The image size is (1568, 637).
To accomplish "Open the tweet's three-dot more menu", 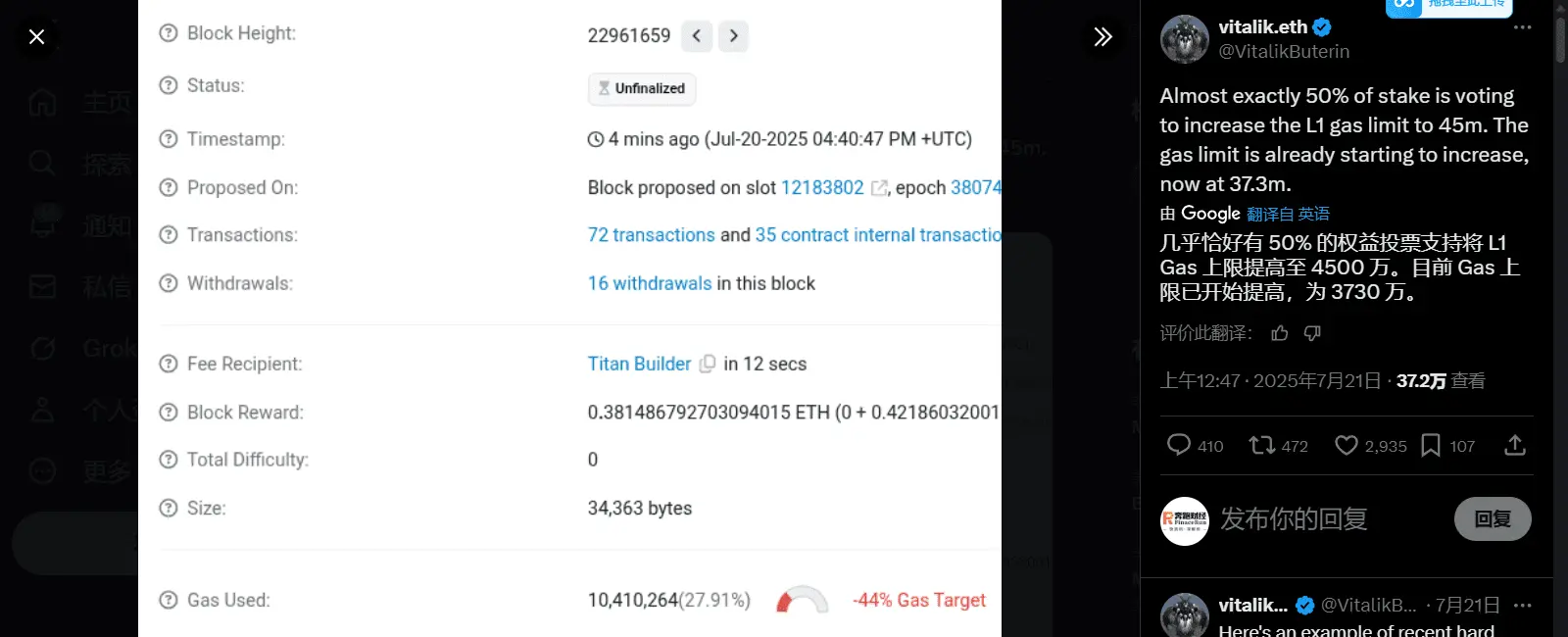I will [x=1522, y=27].
